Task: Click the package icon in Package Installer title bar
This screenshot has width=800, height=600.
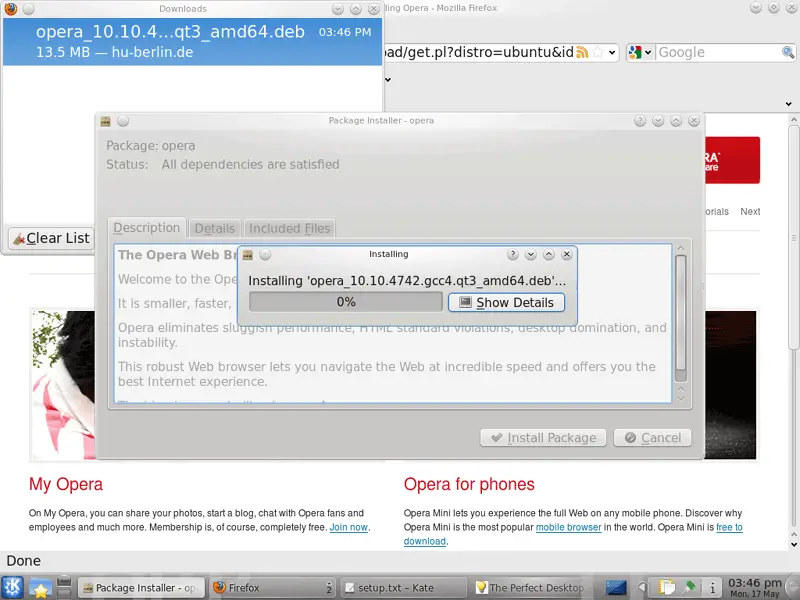Action: tap(106, 121)
